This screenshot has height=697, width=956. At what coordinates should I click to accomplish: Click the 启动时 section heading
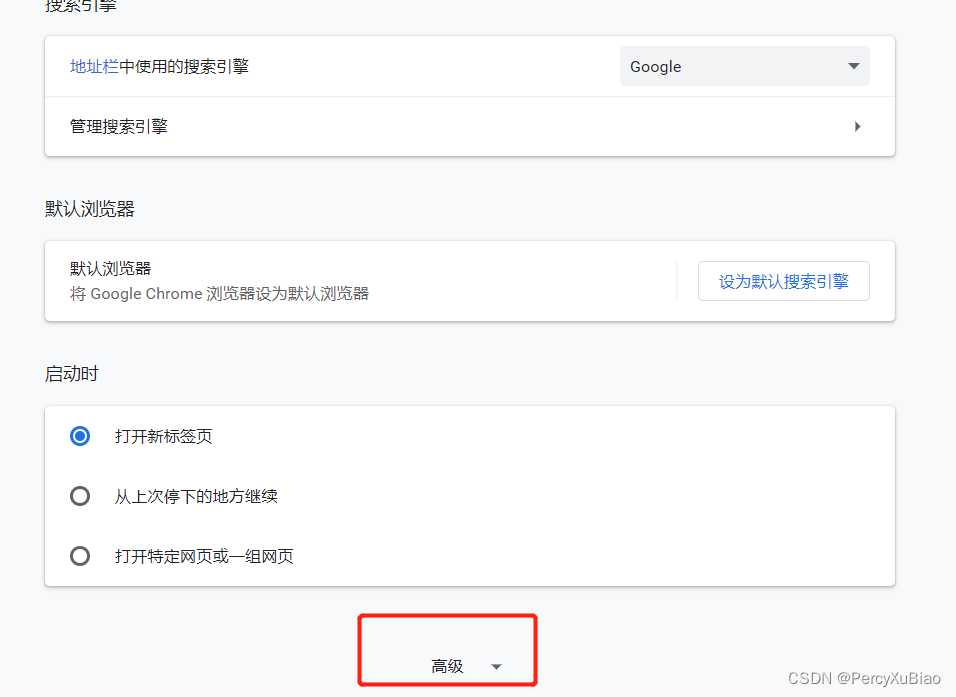pyautogui.click(x=71, y=374)
